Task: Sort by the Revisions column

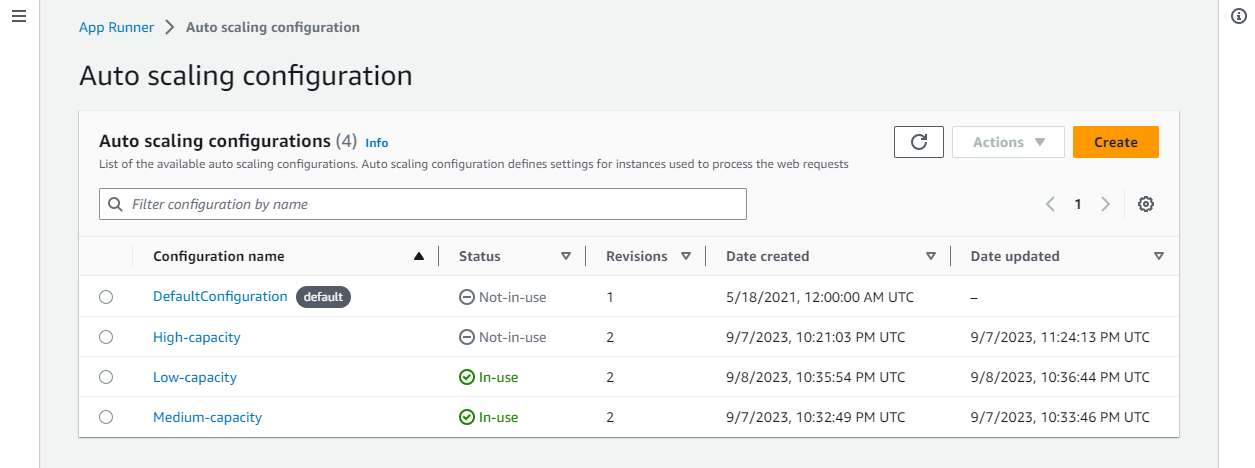Action: tap(686, 257)
